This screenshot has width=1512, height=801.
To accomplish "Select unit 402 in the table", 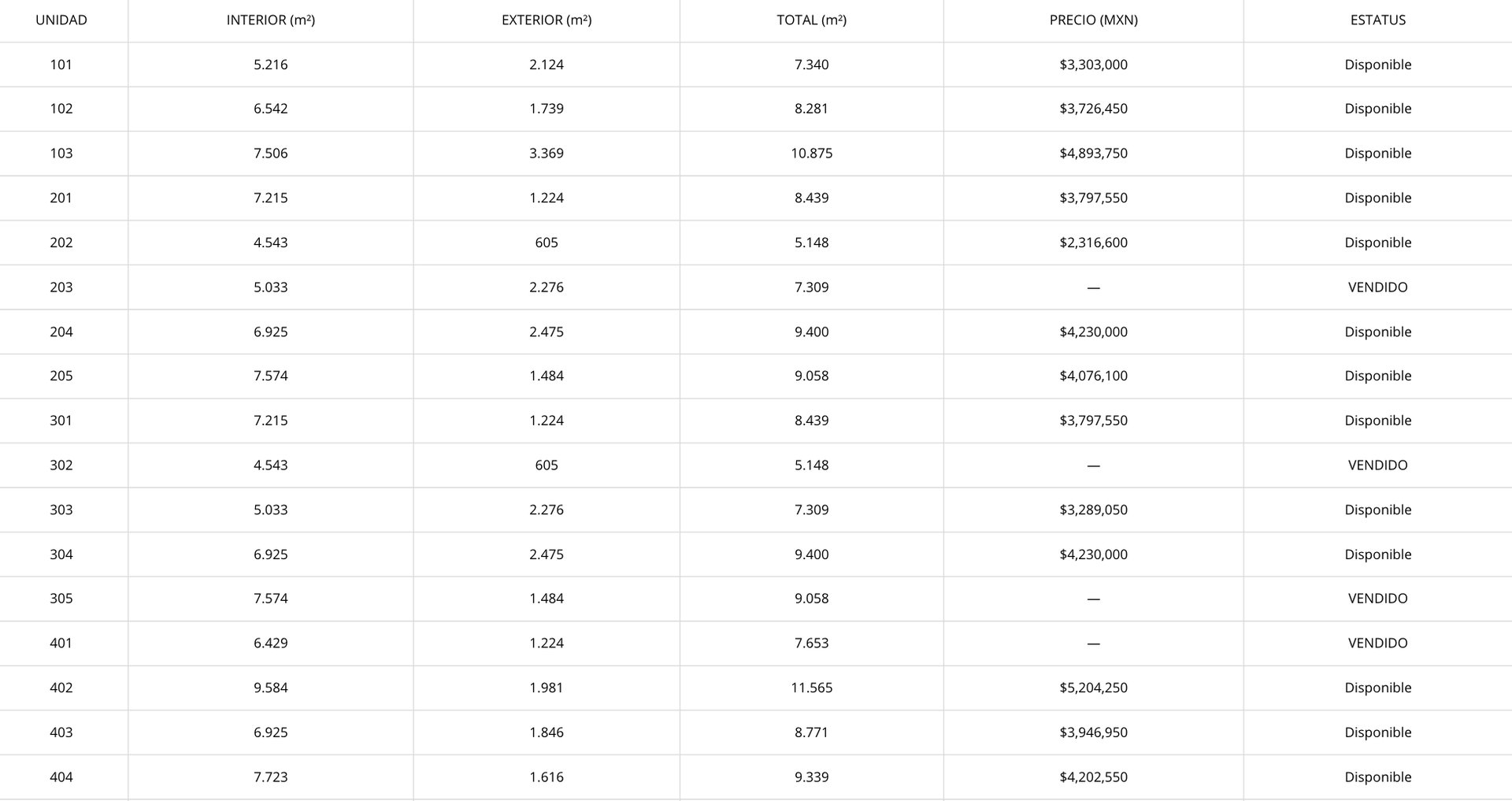I will tap(61, 688).
